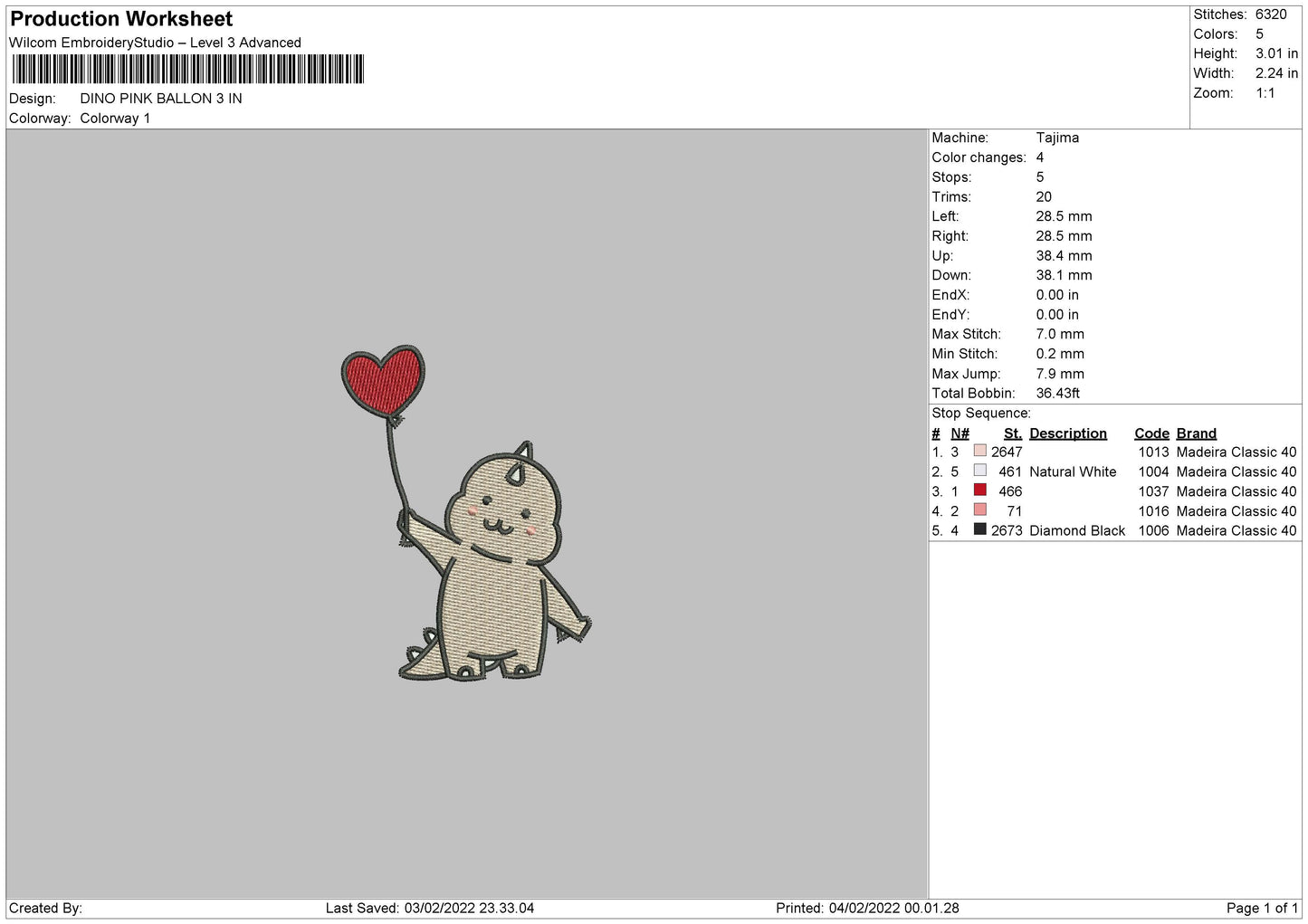This screenshot has width=1308, height=924.
Task: Click the barcode under the title
Action: pos(188,69)
